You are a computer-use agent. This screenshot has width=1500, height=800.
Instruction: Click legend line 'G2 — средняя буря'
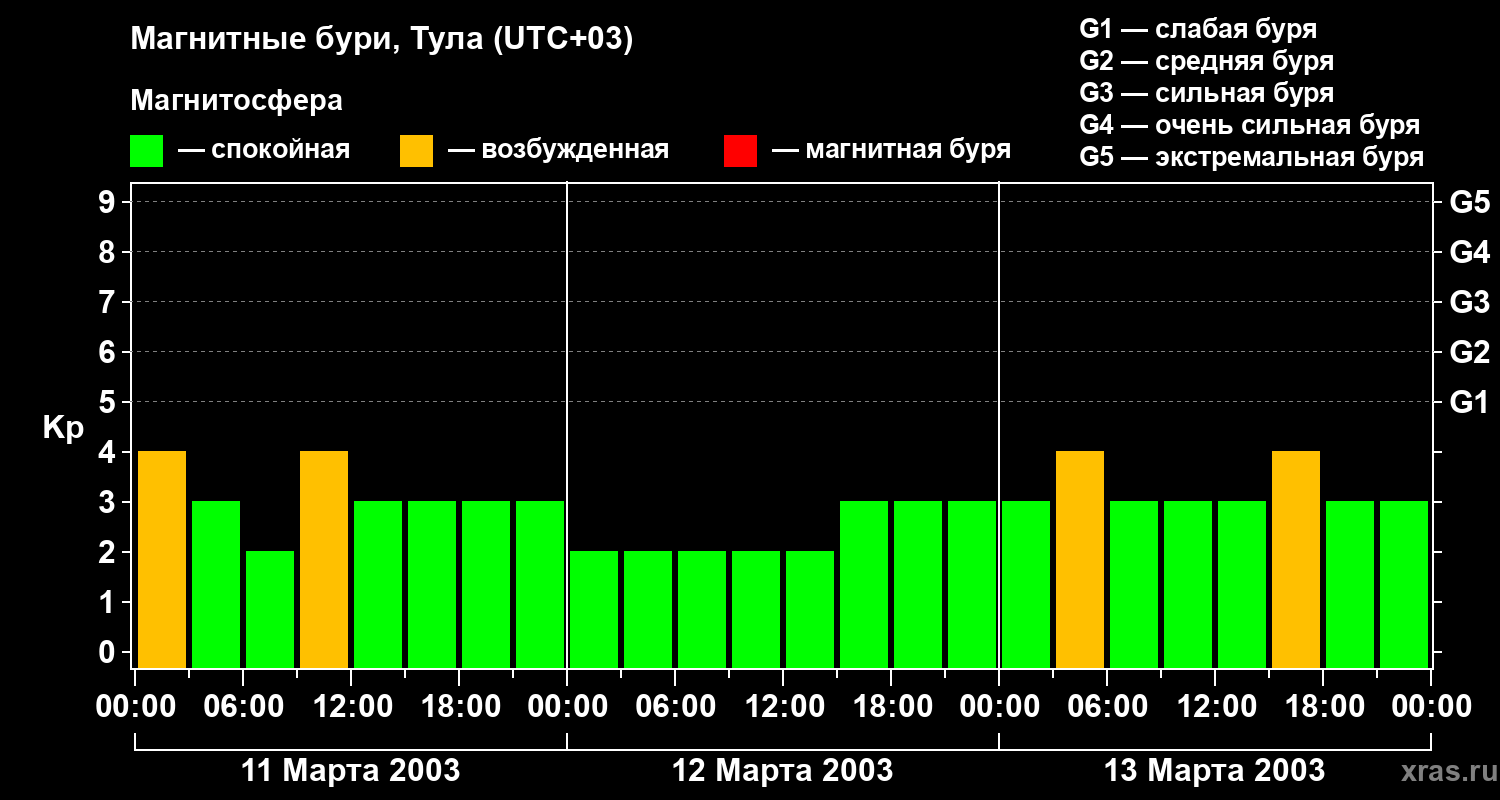tap(1206, 61)
